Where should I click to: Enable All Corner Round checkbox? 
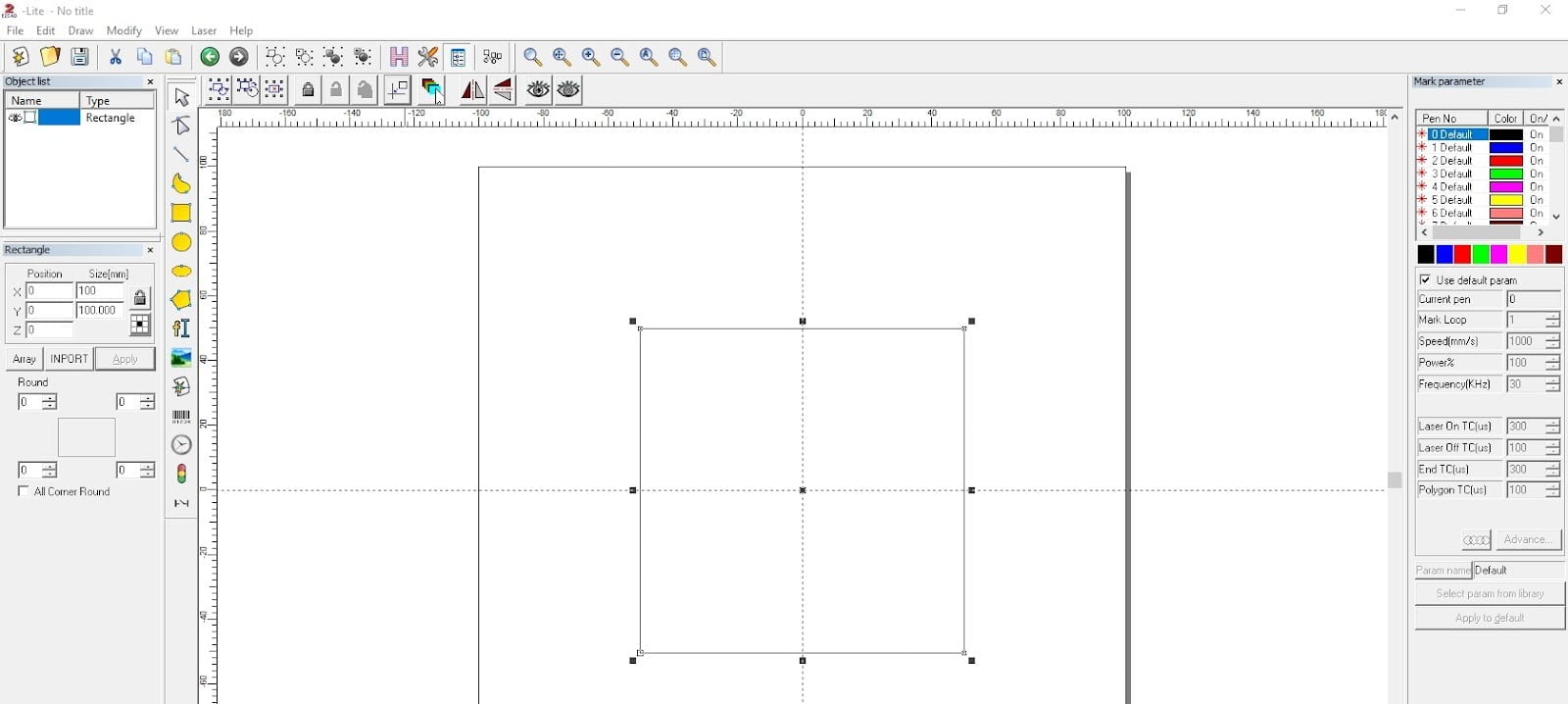pyautogui.click(x=24, y=491)
